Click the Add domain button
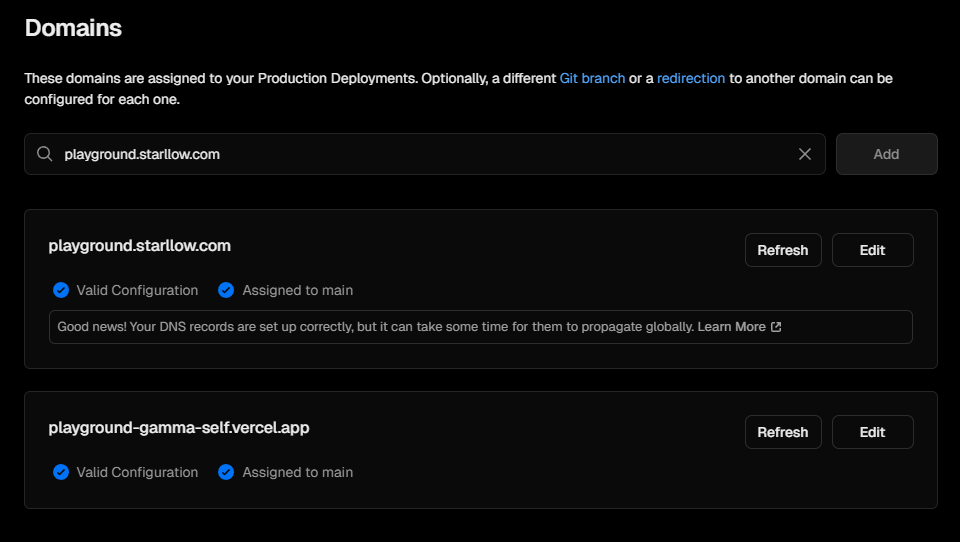The image size is (960, 542). point(887,154)
